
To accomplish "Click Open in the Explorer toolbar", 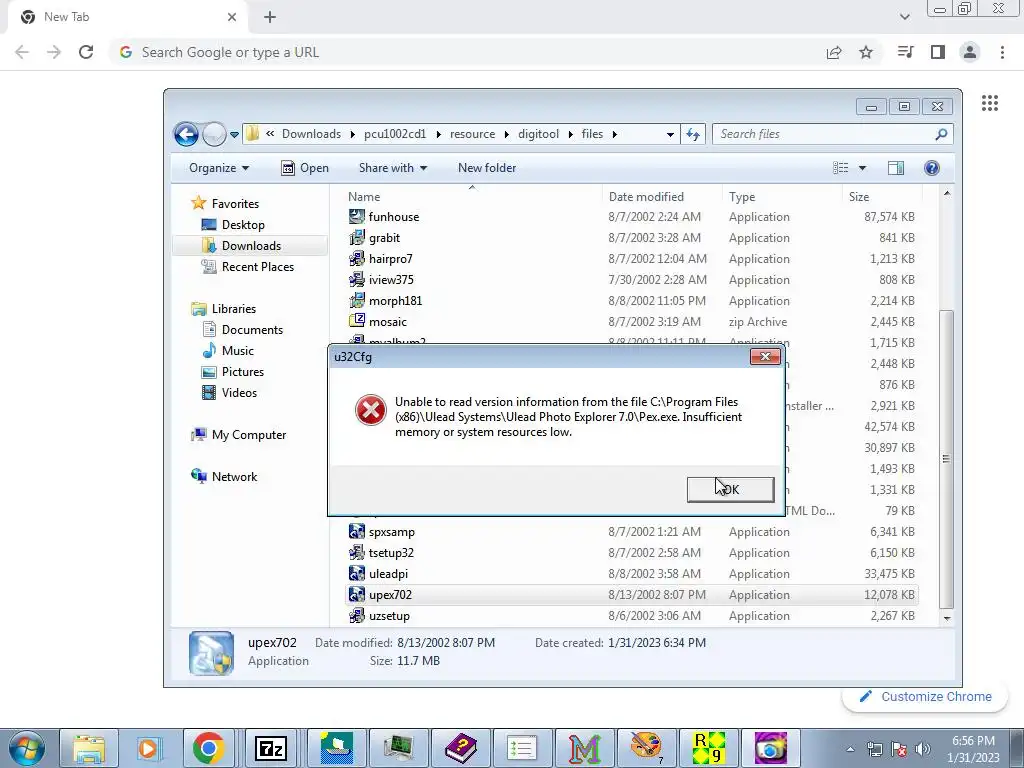I will pyautogui.click(x=305, y=168).
